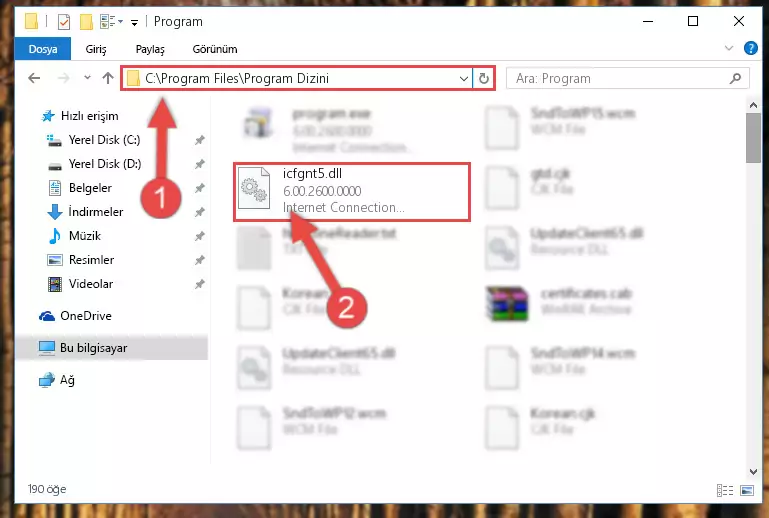Unpin Belgeler pin icon
This screenshot has width=769, height=518.
click(199, 188)
